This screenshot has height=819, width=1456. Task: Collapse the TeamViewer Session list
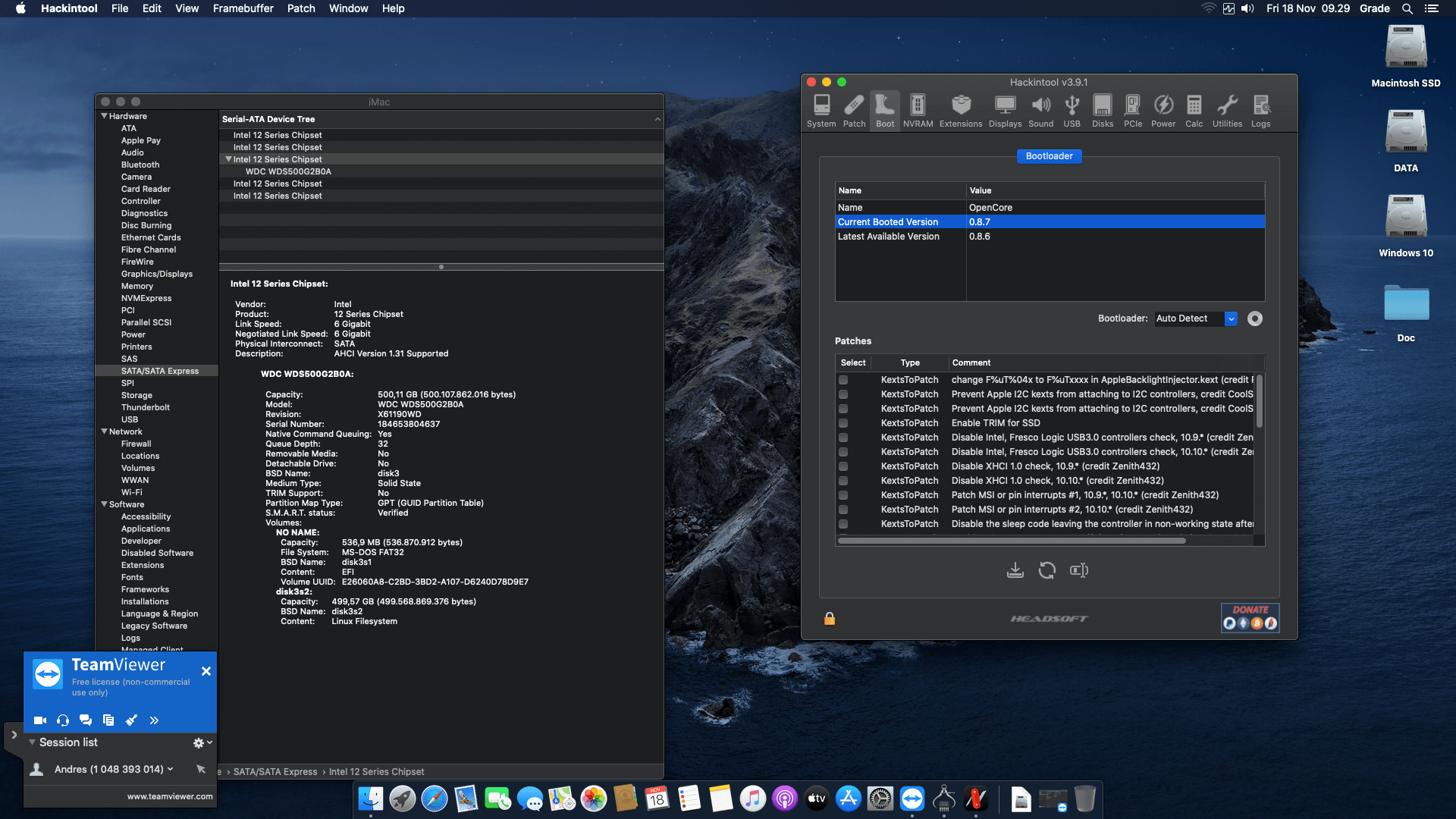[x=32, y=742]
